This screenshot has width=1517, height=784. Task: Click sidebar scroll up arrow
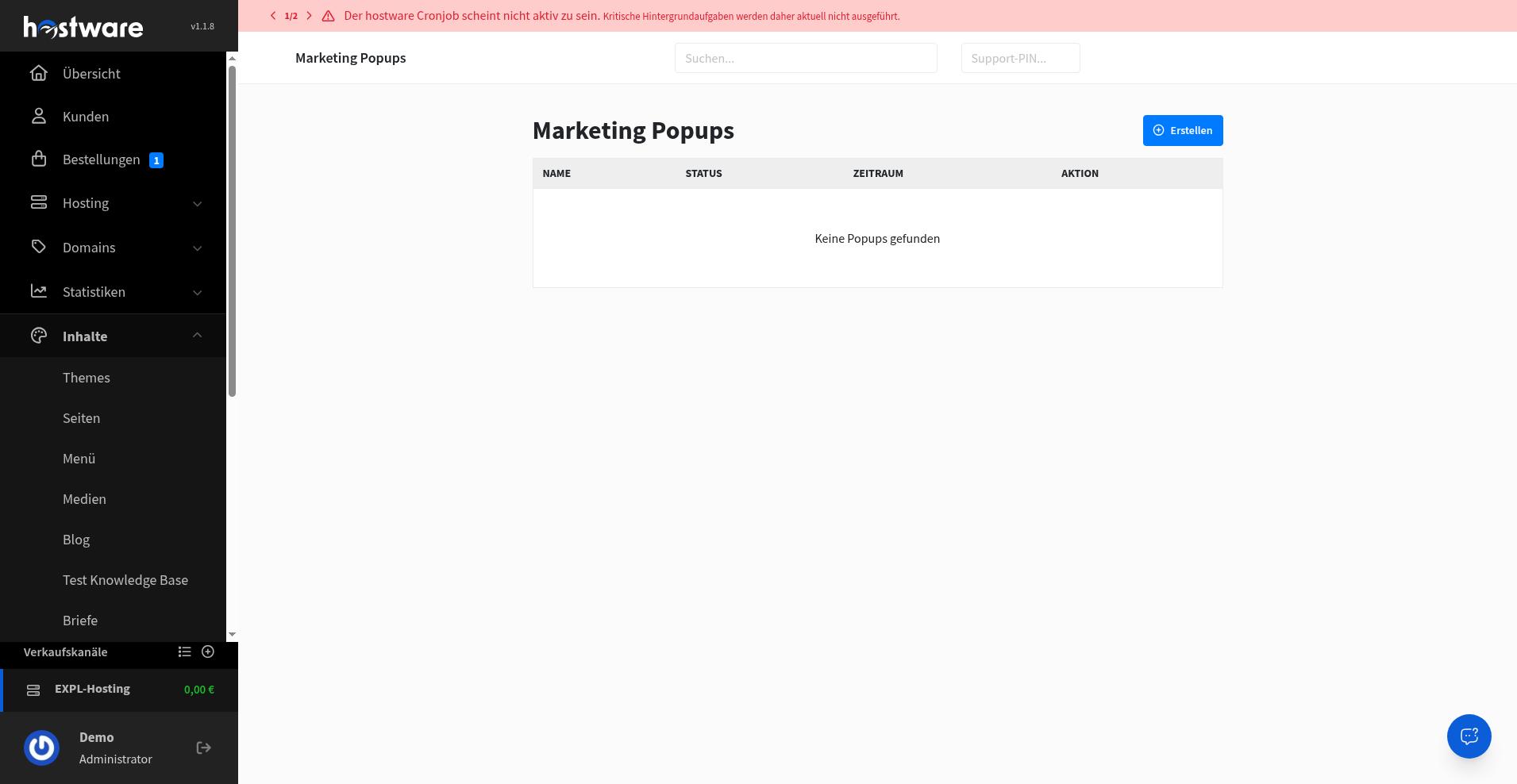[x=232, y=58]
